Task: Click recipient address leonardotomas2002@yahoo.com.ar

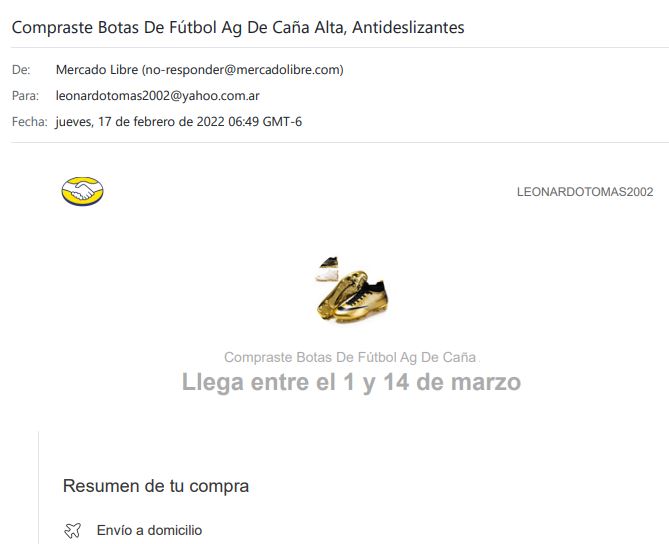Action: click(157, 96)
